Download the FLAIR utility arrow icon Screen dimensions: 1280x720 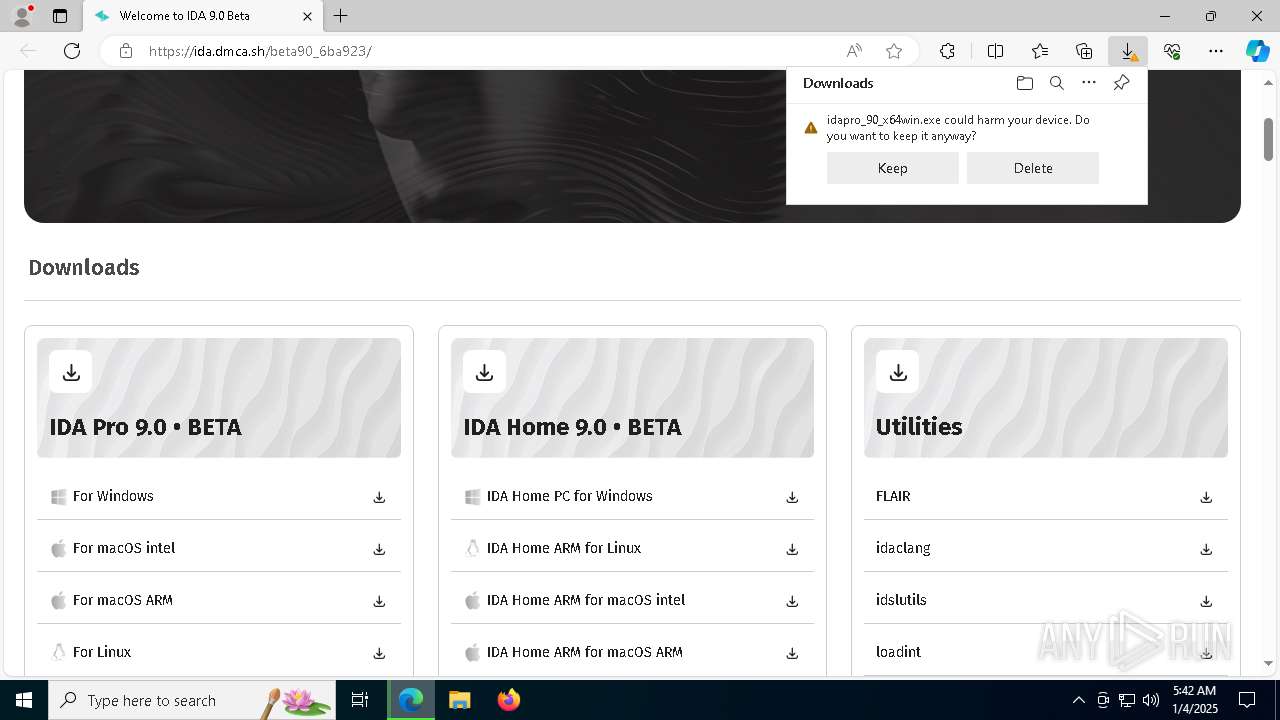[x=1206, y=497]
